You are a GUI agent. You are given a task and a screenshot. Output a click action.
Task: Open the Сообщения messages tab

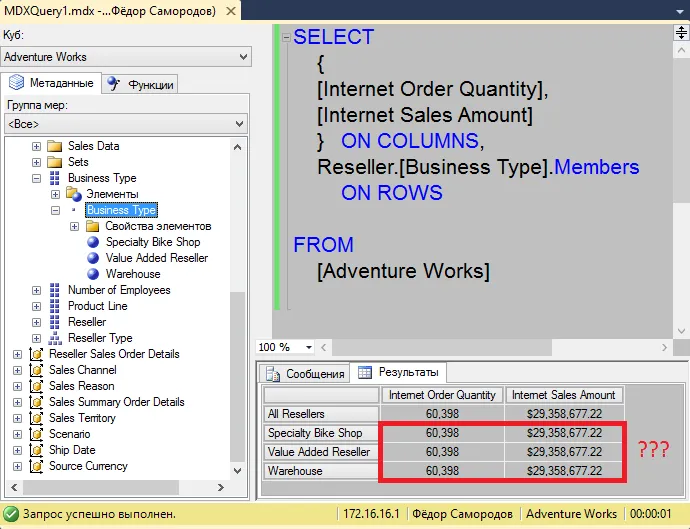point(305,374)
